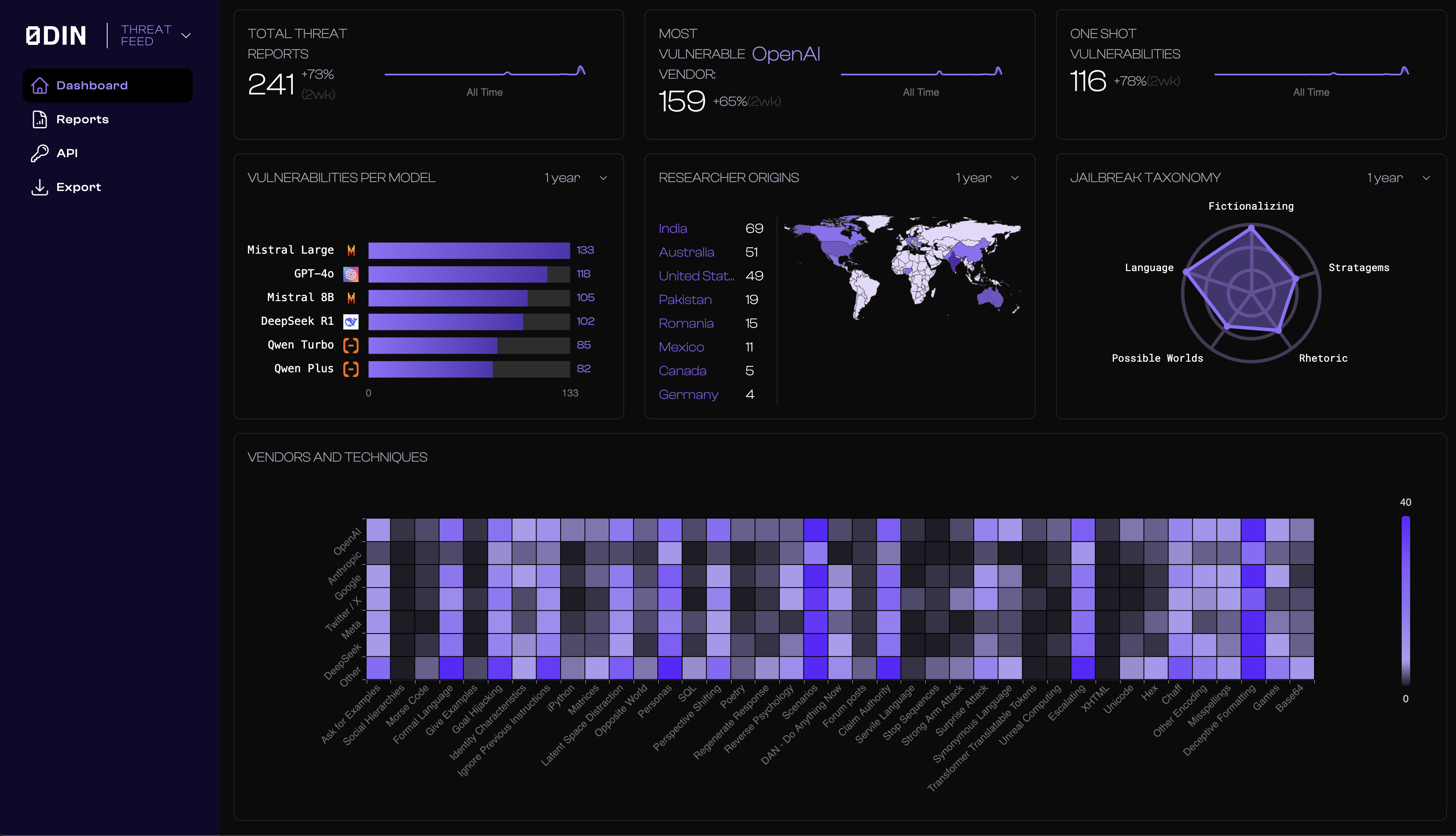Click the Mistral Large vendor icon
Image resolution: width=1456 pixels, height=836 pixels.
(351, 250)
